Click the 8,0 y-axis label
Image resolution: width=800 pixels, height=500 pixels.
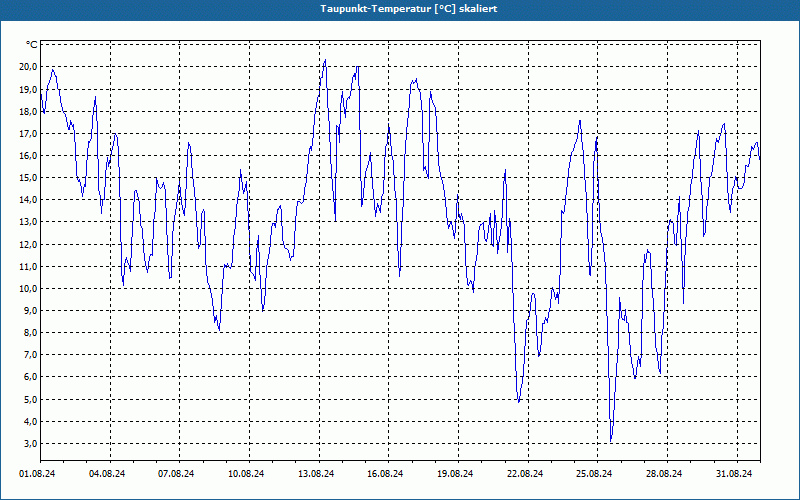pos(30,333)
